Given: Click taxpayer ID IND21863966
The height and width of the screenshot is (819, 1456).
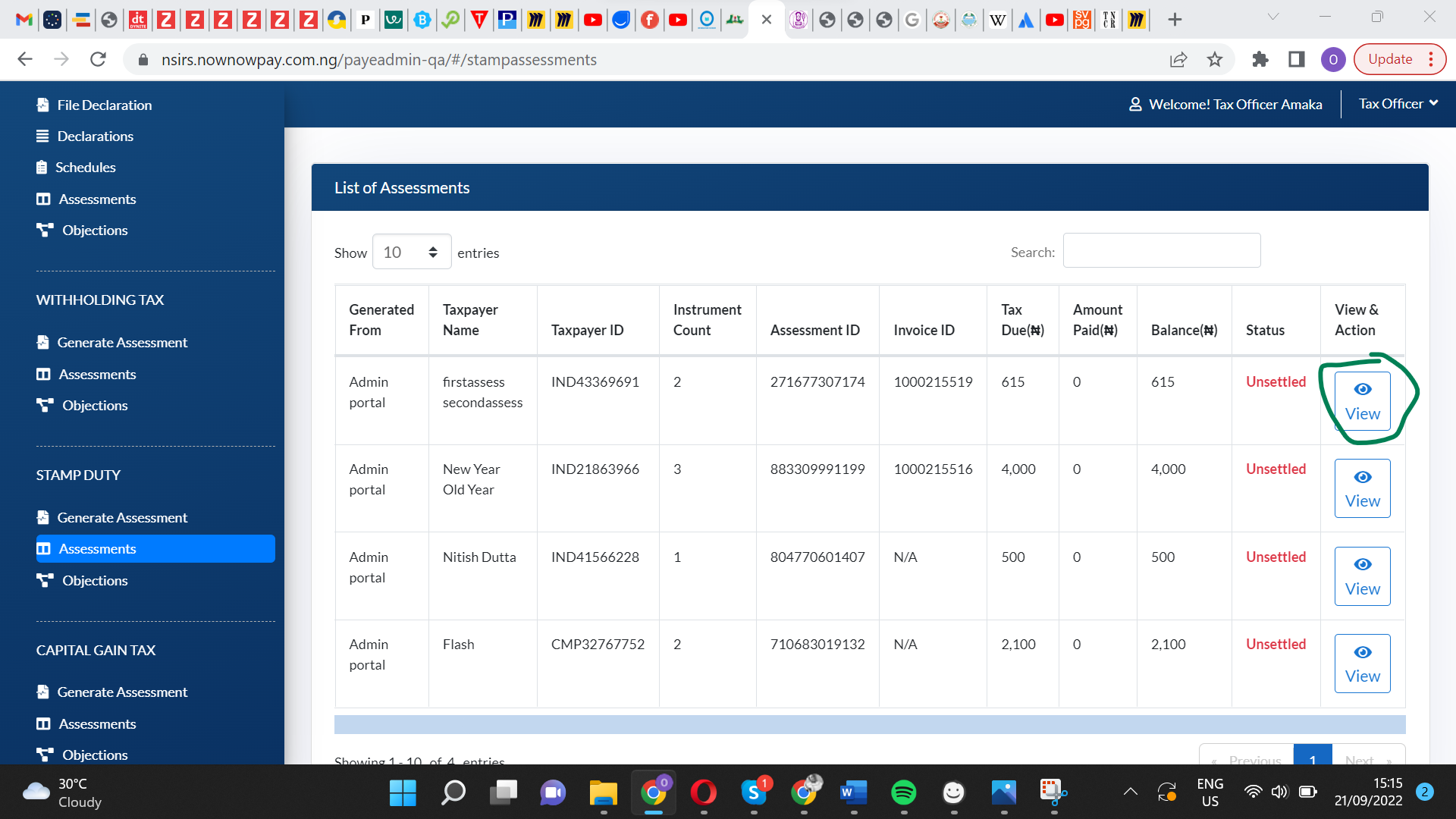Looking at the screenshot, I should point(595,469).
